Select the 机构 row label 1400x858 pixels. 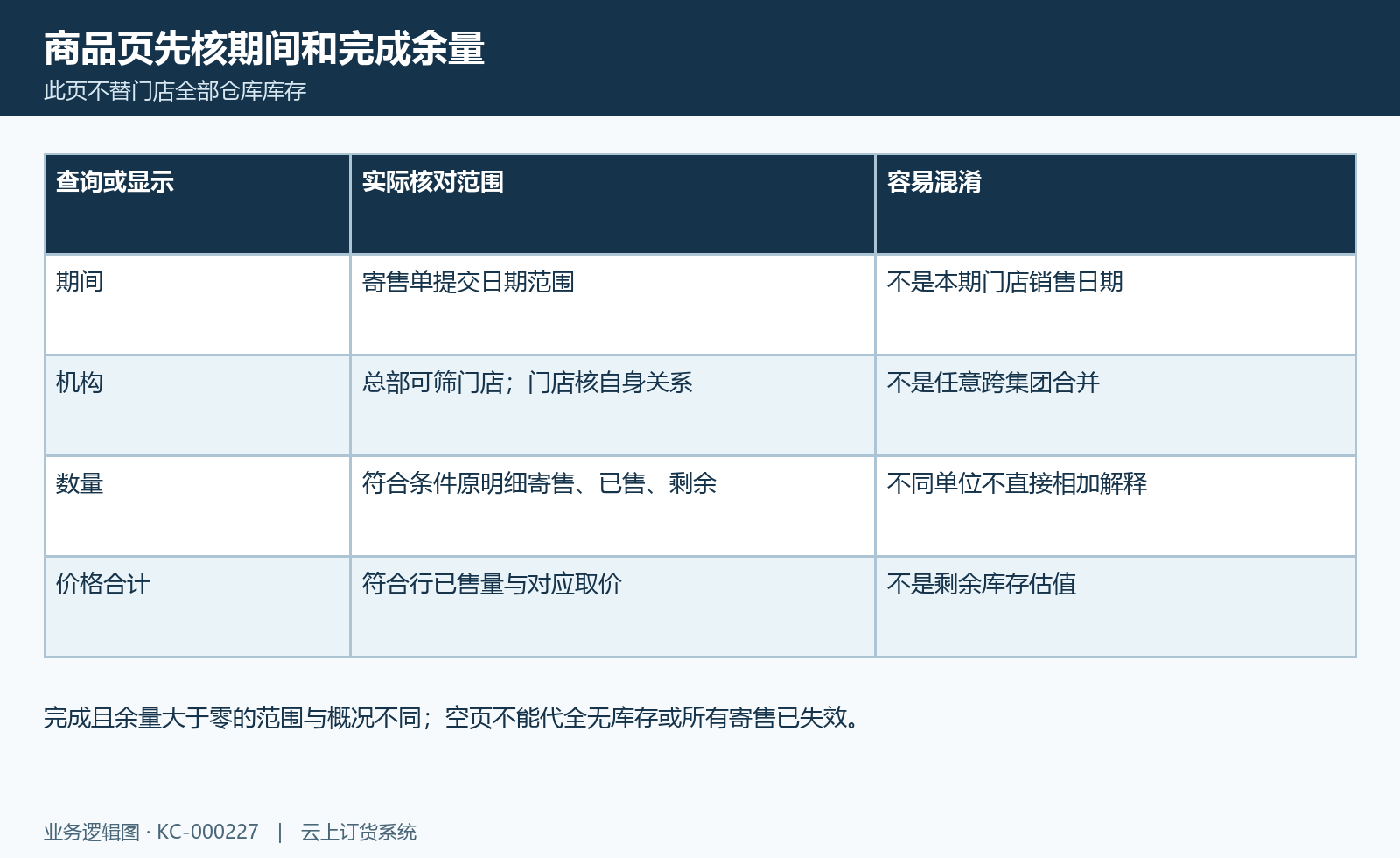point(80,383)
